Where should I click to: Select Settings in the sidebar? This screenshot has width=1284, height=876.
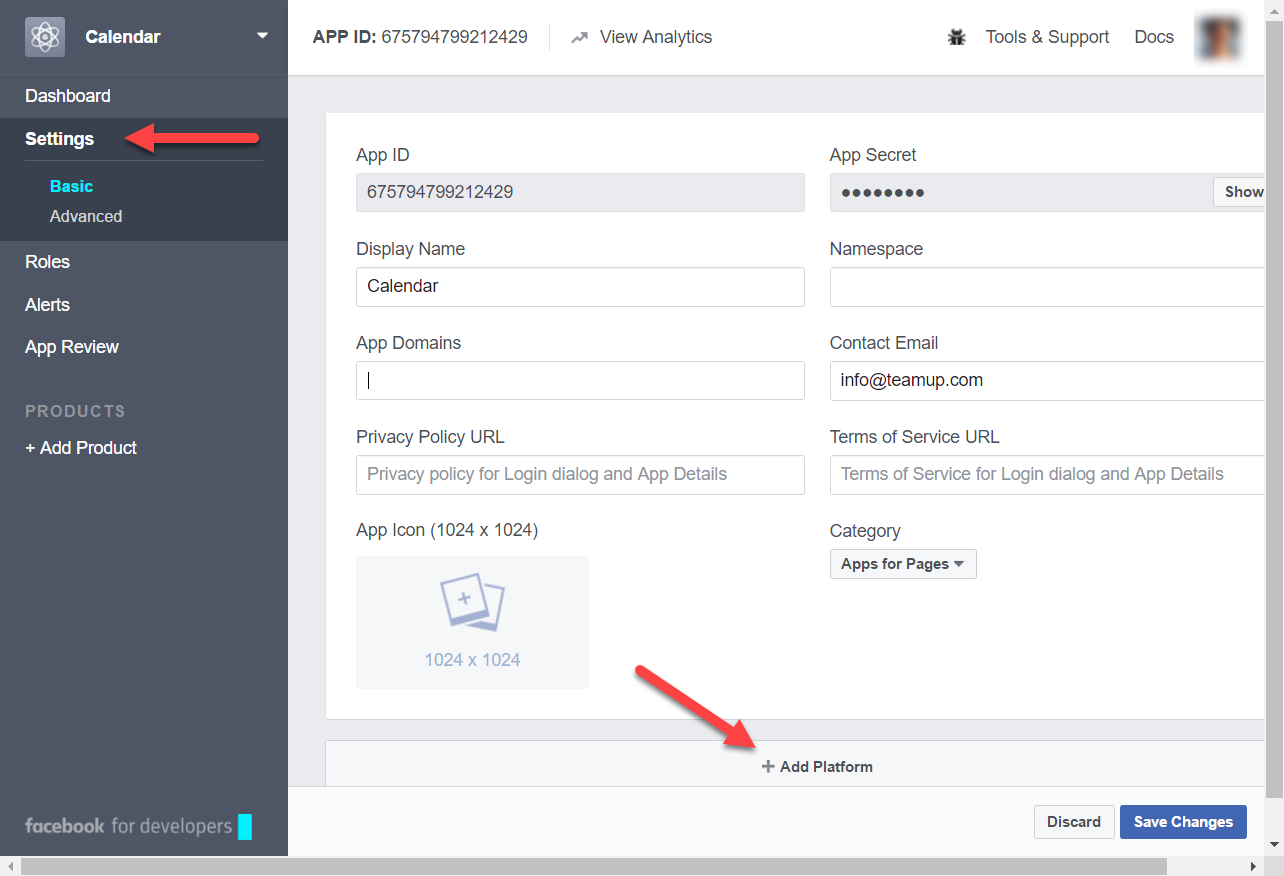click(x=60, y=139)
